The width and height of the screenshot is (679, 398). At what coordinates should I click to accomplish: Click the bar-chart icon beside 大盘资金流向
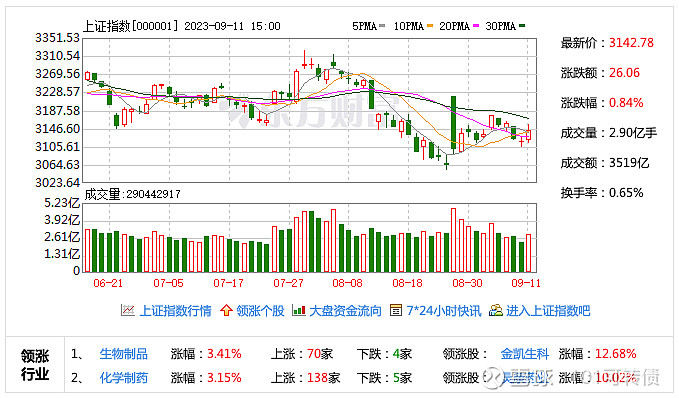click(x=299, y=310)
